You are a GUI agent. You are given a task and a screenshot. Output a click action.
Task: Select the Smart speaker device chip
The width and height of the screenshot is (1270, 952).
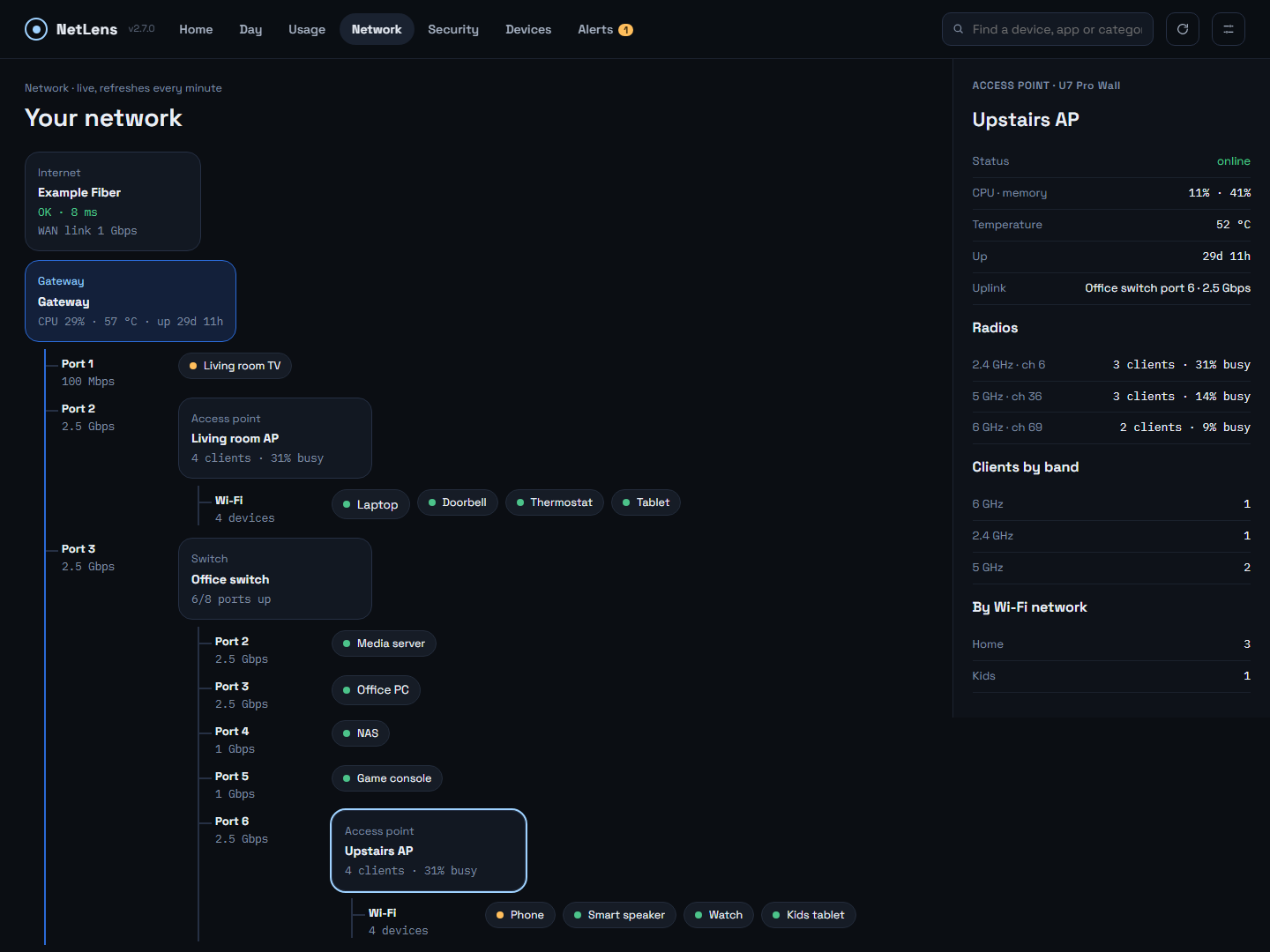click(619, 915)
